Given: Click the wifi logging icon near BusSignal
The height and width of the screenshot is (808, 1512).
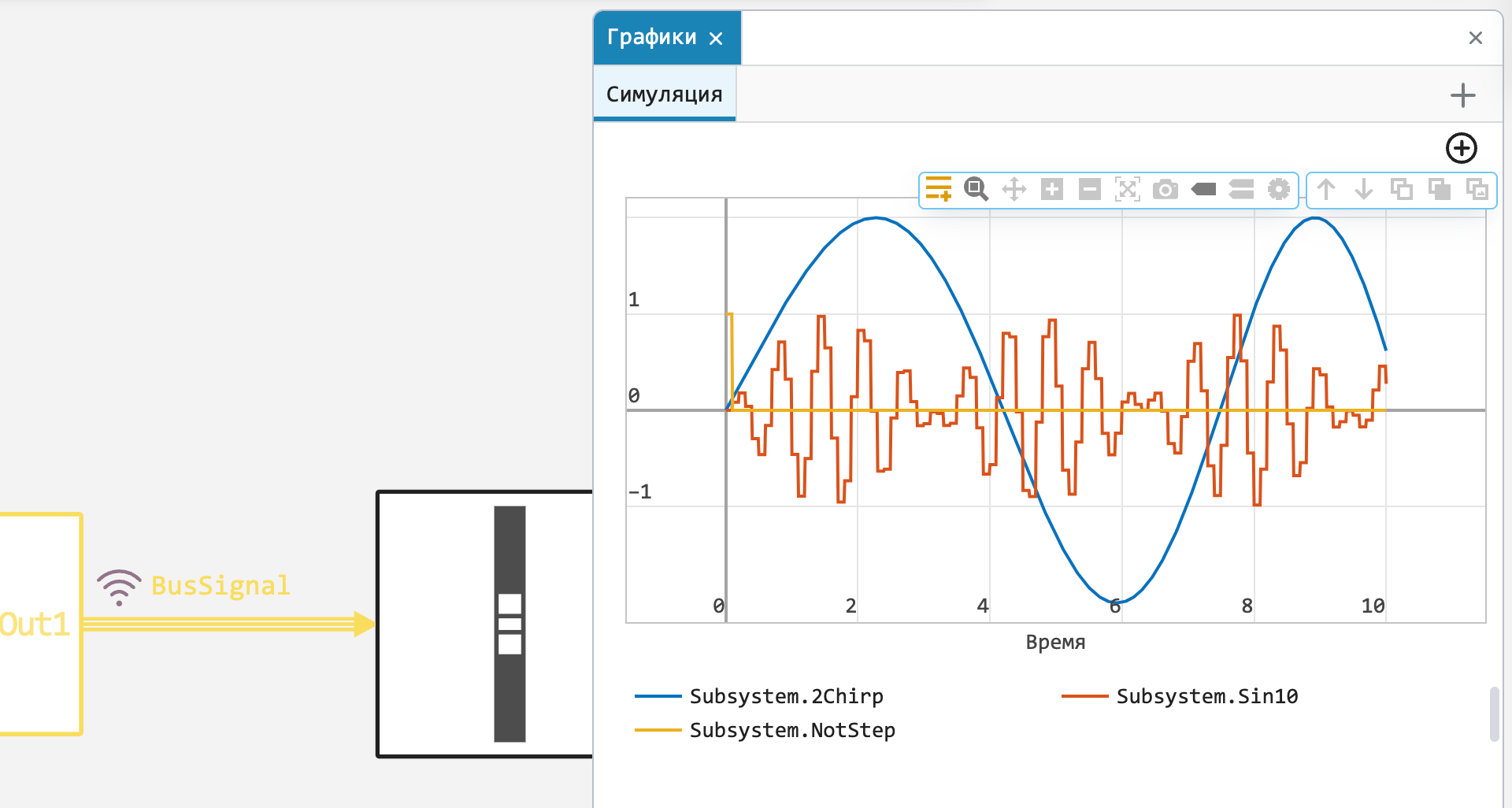Looking at the screenshot, I should pos(119,587).
